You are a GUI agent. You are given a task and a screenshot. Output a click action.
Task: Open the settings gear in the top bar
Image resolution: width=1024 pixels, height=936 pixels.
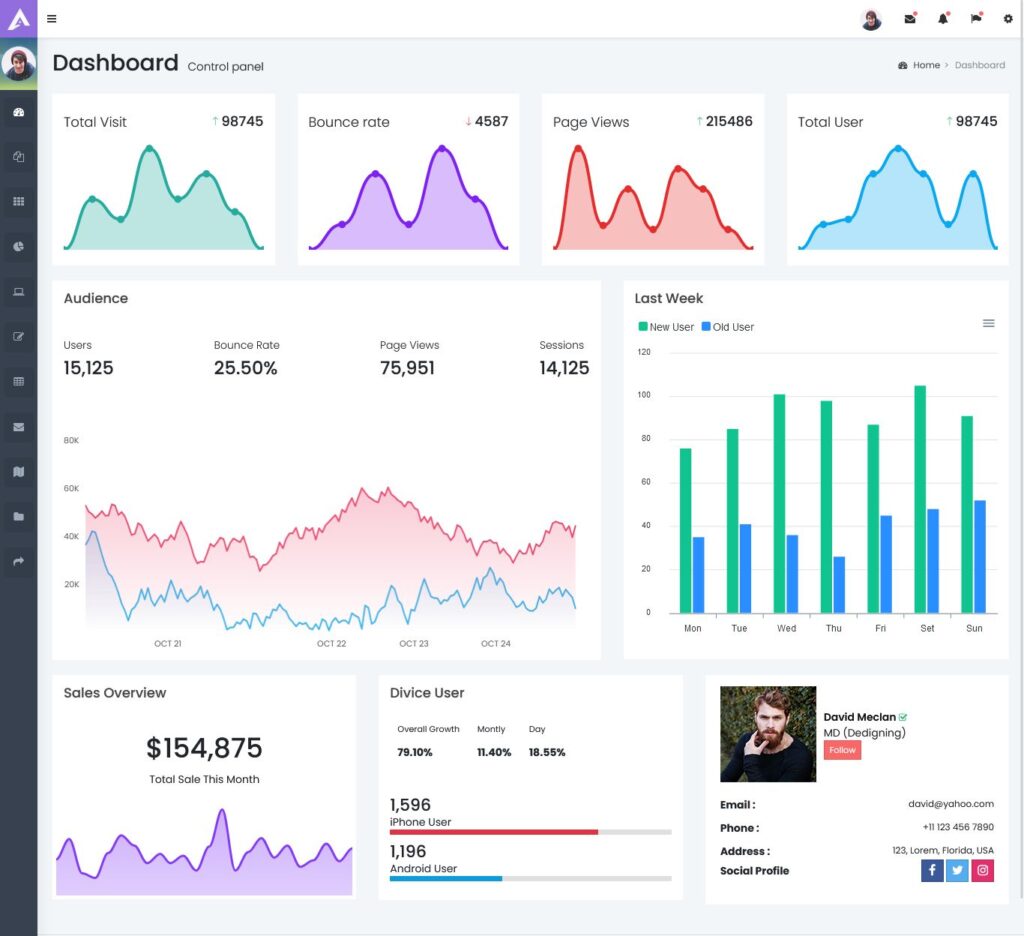point(1008,19)
